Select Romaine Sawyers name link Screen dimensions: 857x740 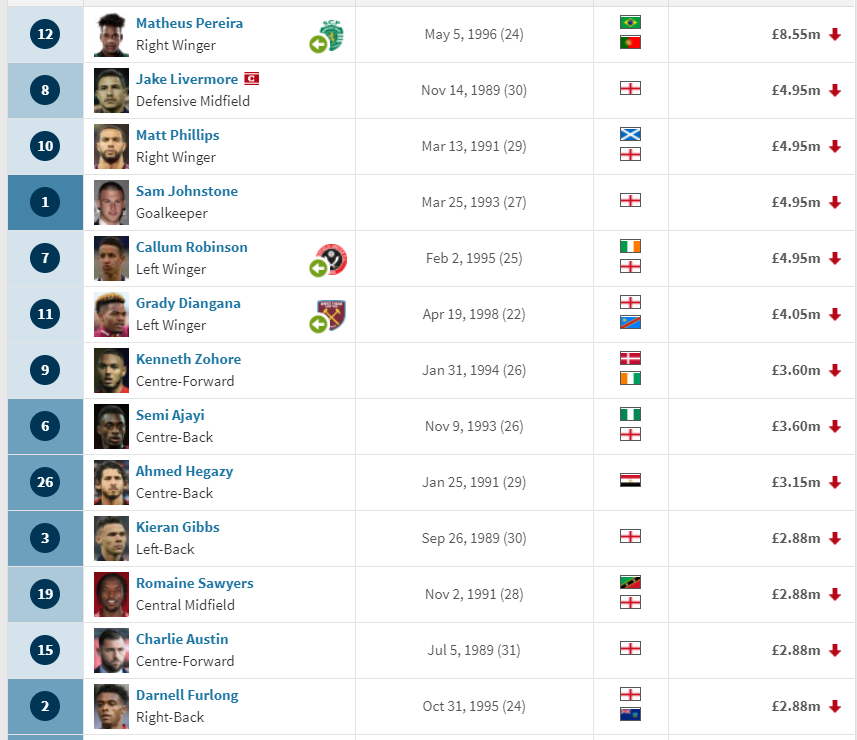point(195,583)
